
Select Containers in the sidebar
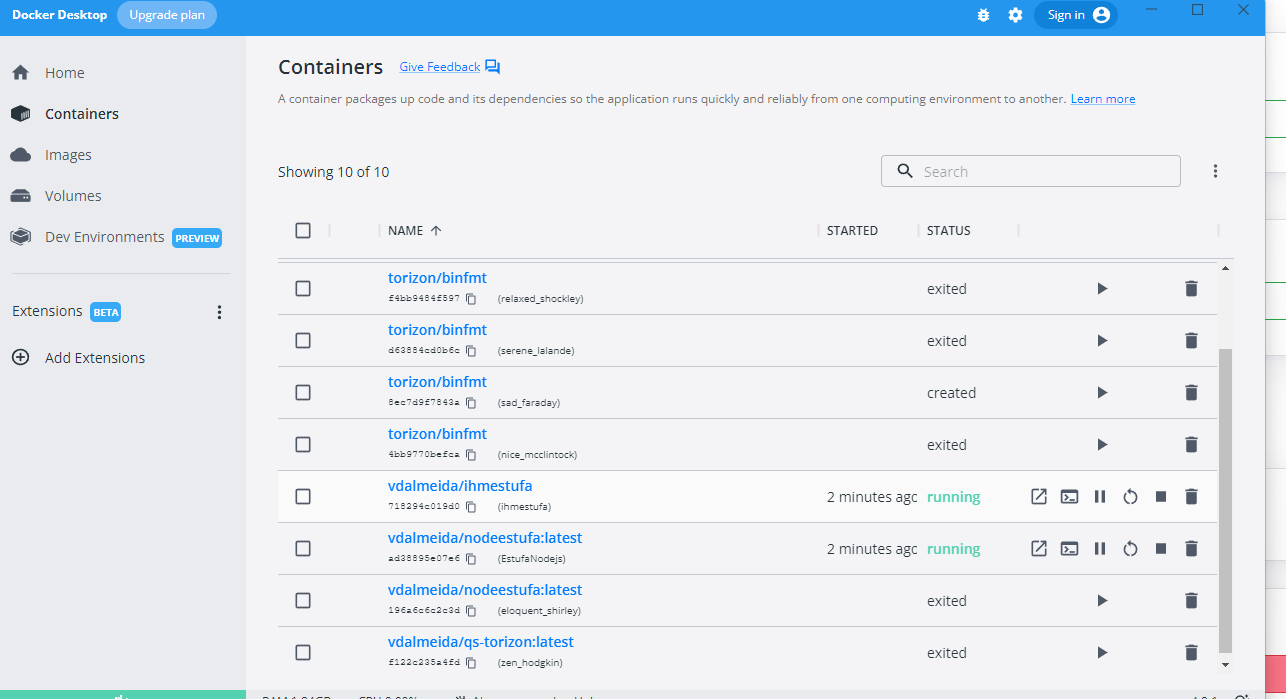[82, 114]
